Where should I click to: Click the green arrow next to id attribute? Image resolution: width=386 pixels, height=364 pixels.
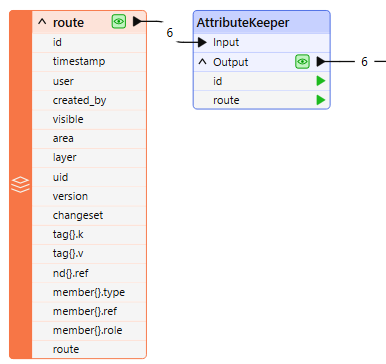[321, 81]
